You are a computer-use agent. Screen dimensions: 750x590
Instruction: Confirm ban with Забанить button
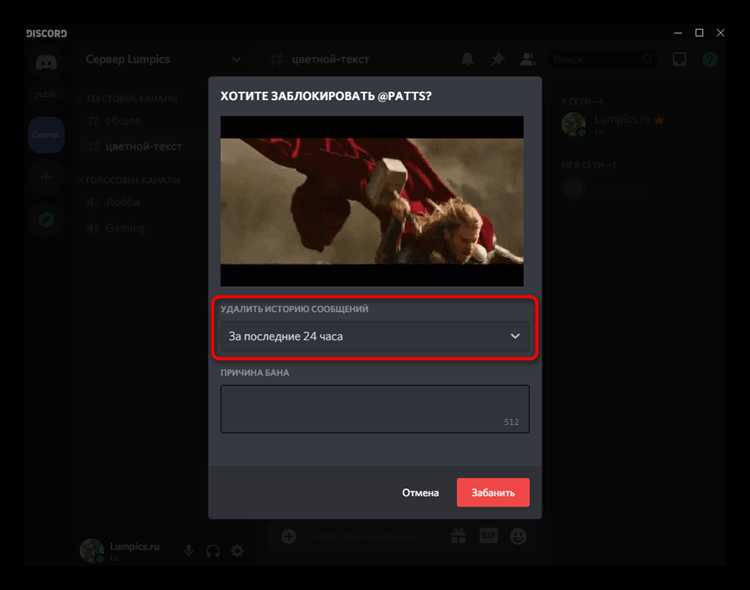tap(493, 492)
